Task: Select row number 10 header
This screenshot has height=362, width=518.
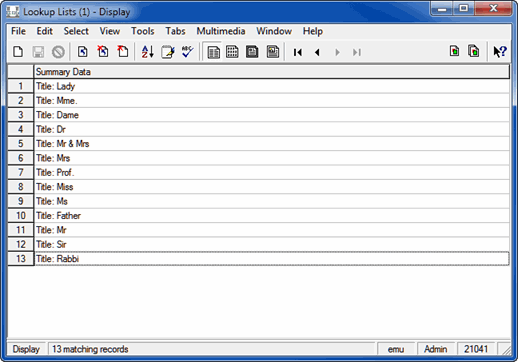Action: pos(21,216)
